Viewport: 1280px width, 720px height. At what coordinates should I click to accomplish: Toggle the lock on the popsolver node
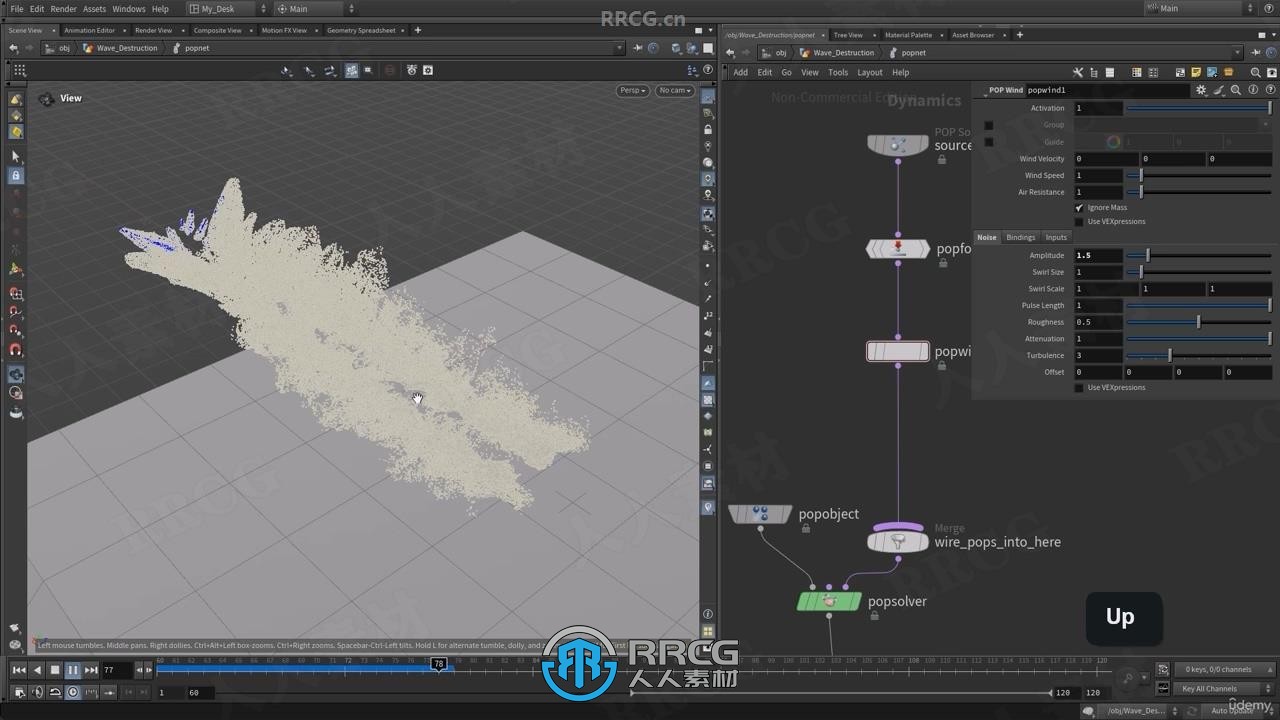point(874,616)
